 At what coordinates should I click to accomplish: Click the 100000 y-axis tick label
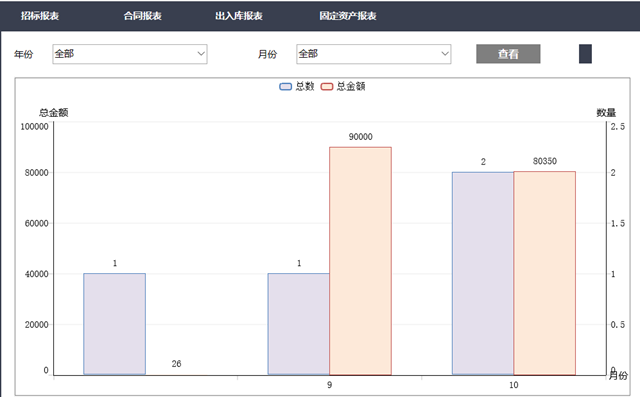(x=35, y=126)
